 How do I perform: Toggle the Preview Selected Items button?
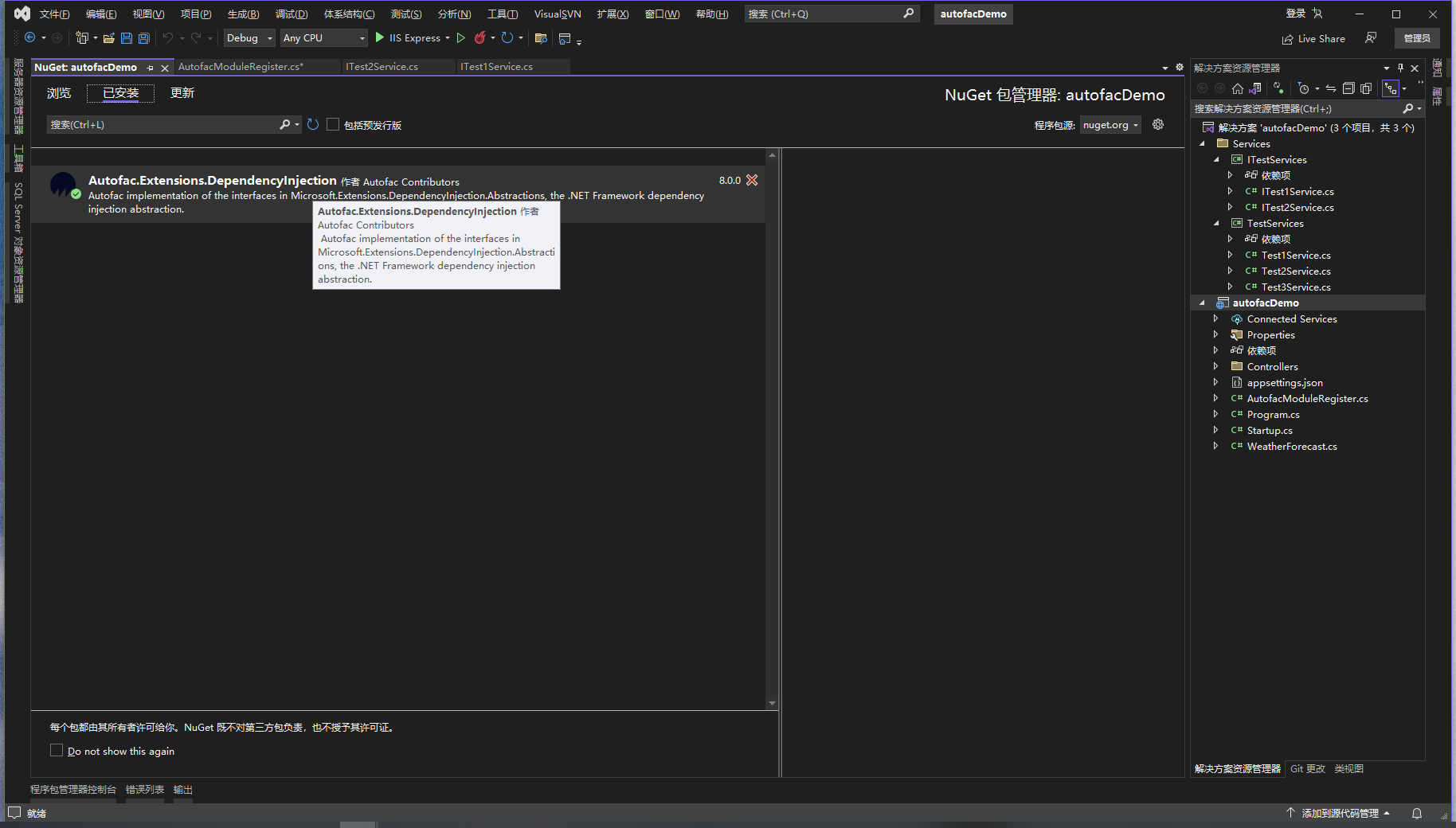click(x=1391, y=88)
